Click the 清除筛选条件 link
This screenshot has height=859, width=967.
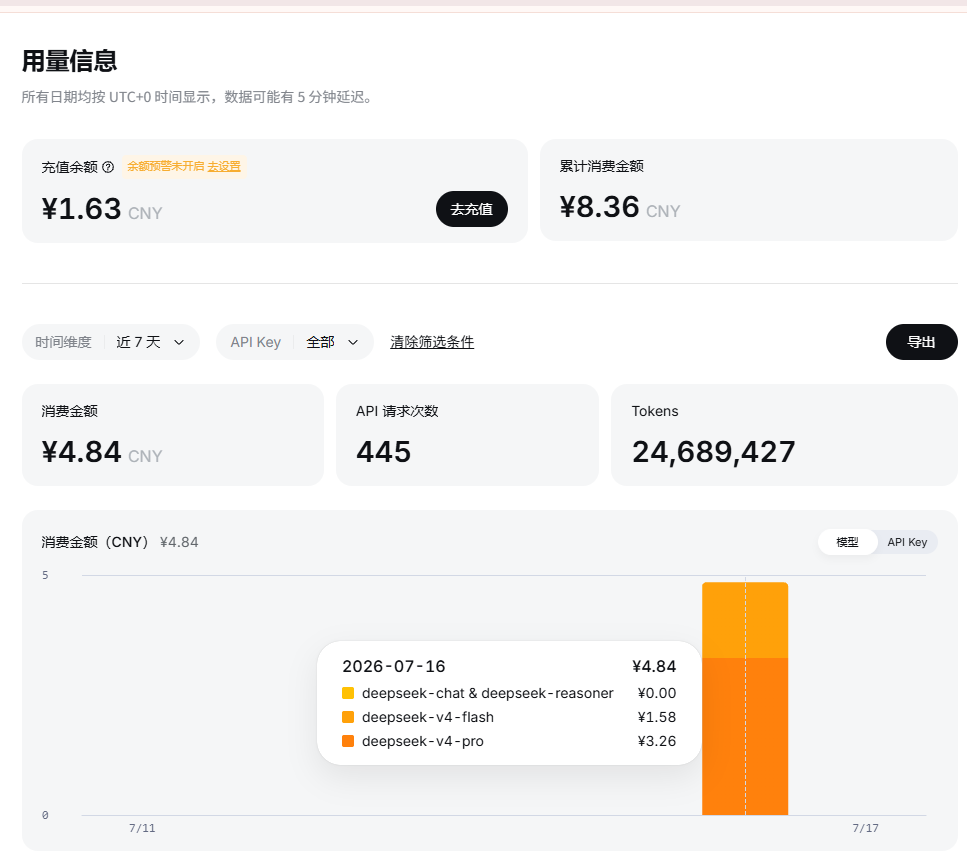(x=432, y=342)
